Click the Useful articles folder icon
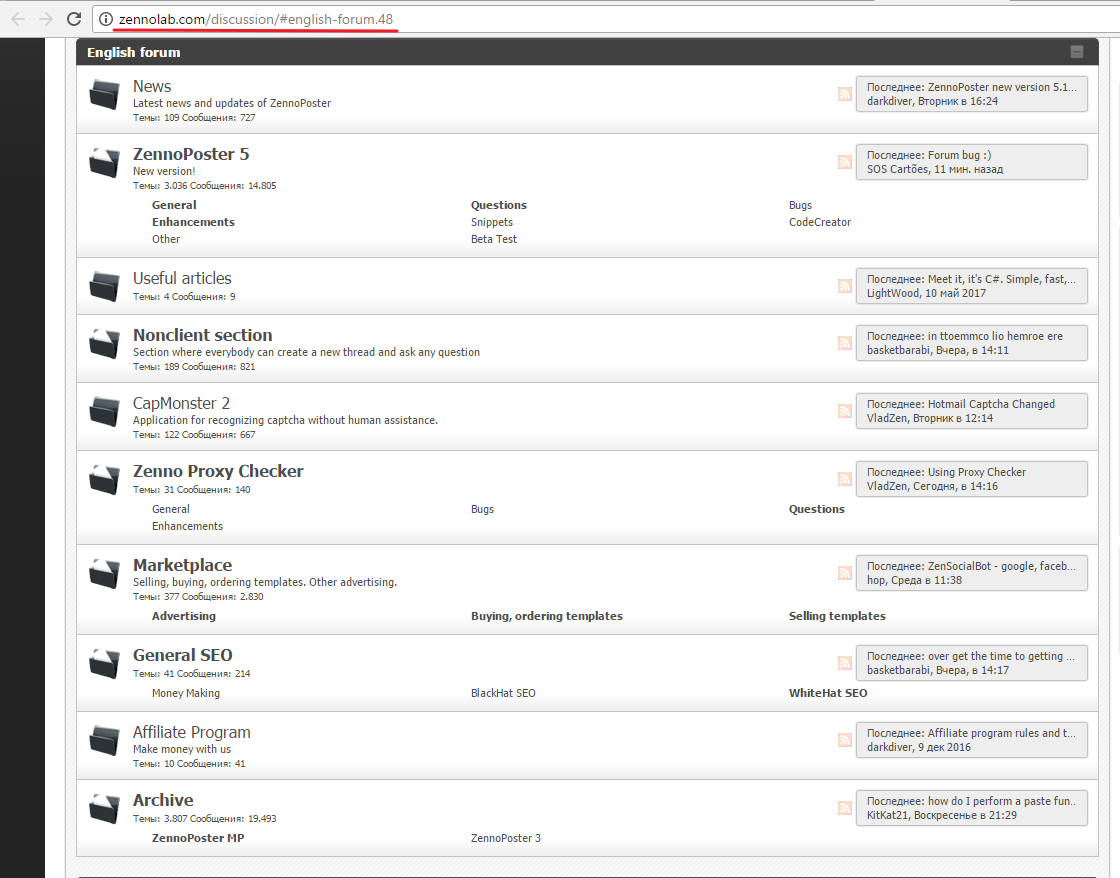The image size is (1120, 878). (x=104, y=286)
